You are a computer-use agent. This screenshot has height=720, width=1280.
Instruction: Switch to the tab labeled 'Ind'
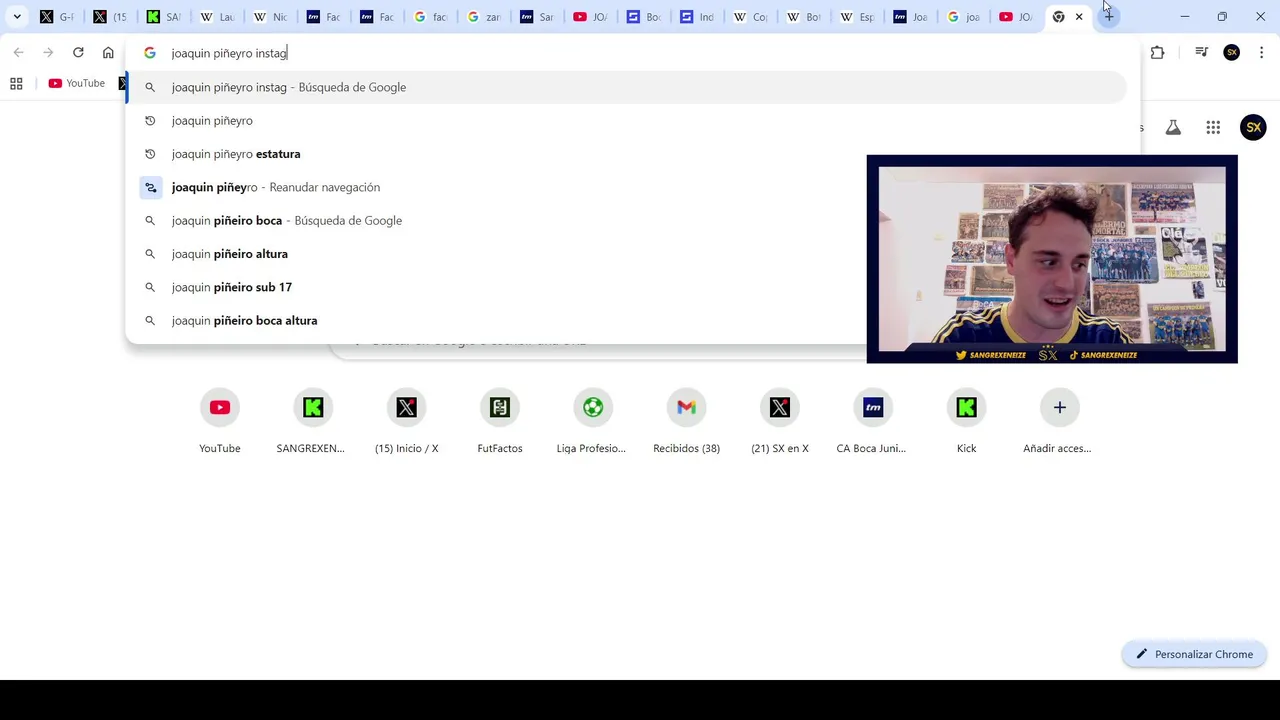pyautogui.click(x=697, y=17)
